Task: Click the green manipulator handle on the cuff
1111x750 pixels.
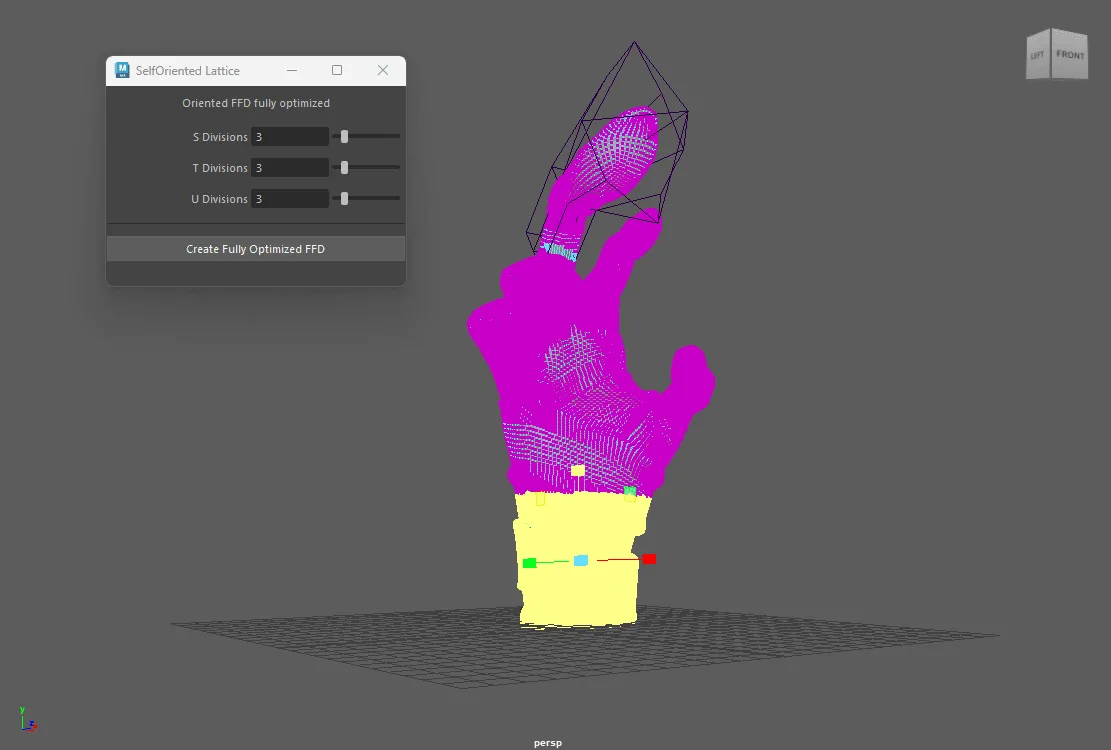Action: coord(528,562)
